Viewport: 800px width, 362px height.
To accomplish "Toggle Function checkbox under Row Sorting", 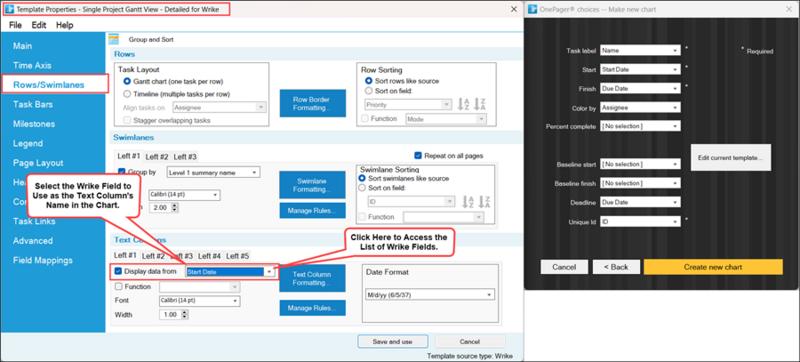I will coord(365,118).
